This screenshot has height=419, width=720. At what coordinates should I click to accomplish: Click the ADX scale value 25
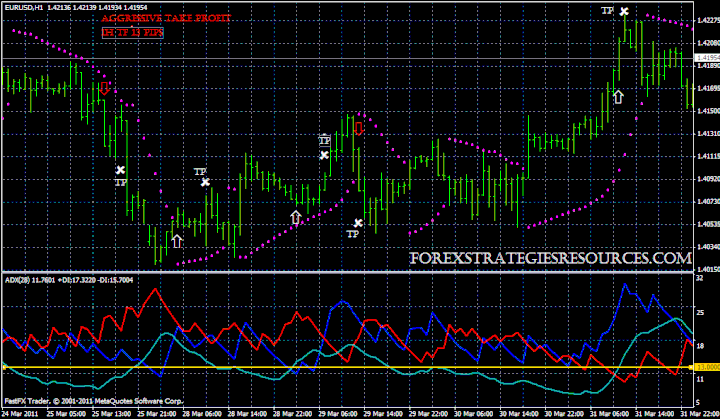(x=700, y=313)
